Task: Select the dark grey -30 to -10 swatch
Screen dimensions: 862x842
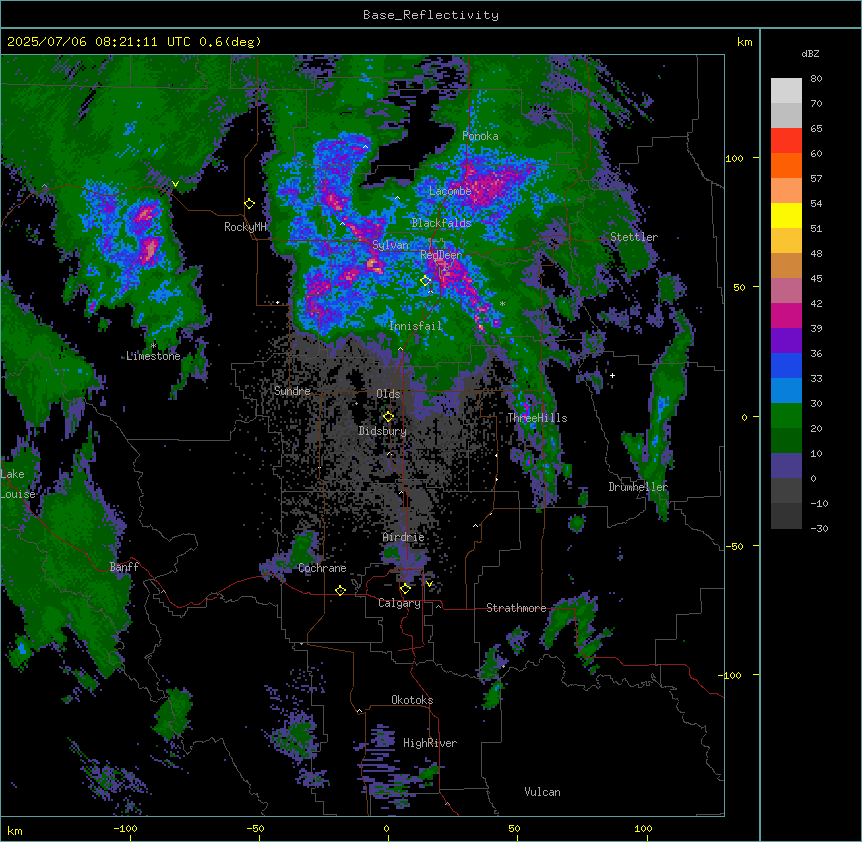Action: [786, 516]
